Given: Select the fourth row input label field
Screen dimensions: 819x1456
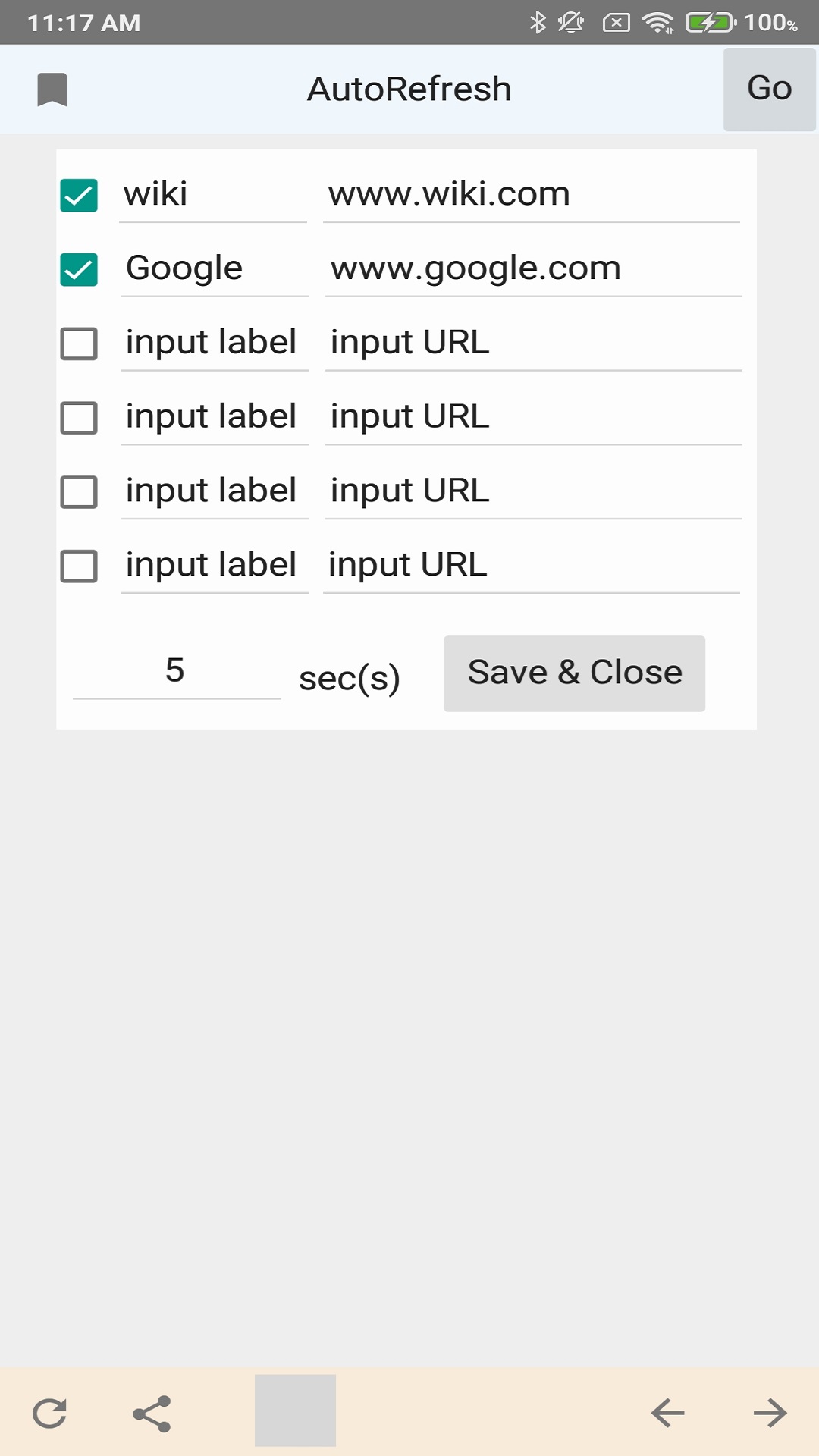Looking at the screenshot, I should [215, 416].
